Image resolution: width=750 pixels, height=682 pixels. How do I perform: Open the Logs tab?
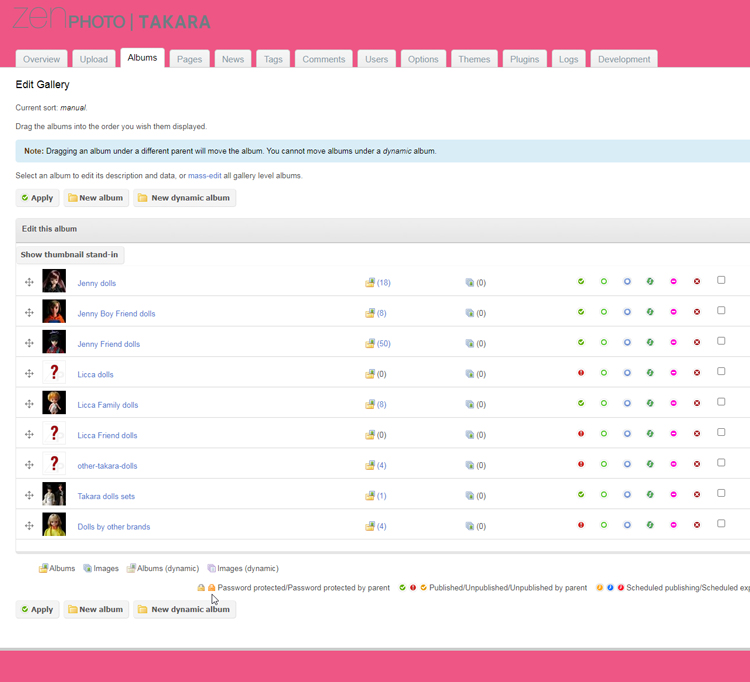[x=568, y=59]
